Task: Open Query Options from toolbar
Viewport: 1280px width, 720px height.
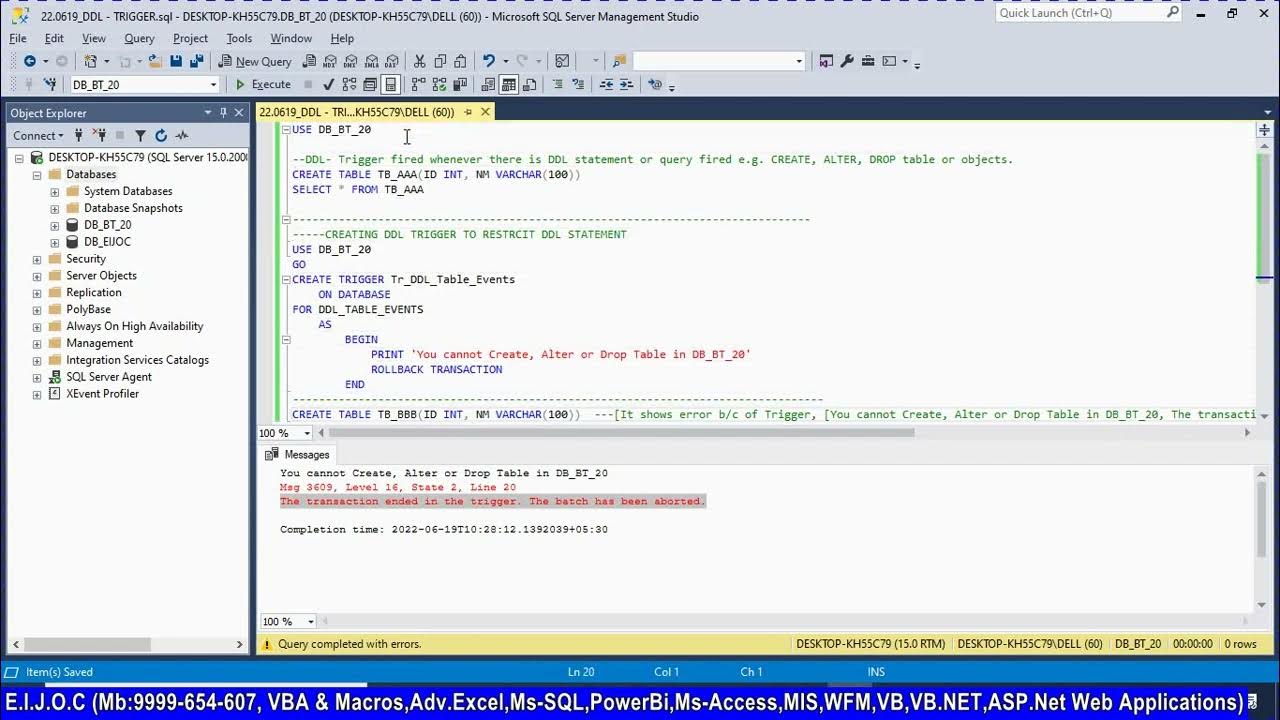Action: coord(370,85)
